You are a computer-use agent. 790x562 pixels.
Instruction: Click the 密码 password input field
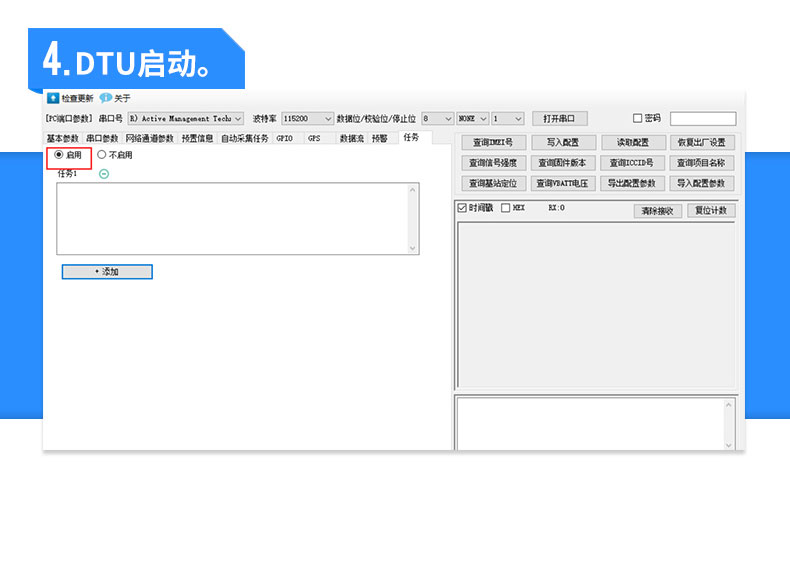tap(703, 118)
